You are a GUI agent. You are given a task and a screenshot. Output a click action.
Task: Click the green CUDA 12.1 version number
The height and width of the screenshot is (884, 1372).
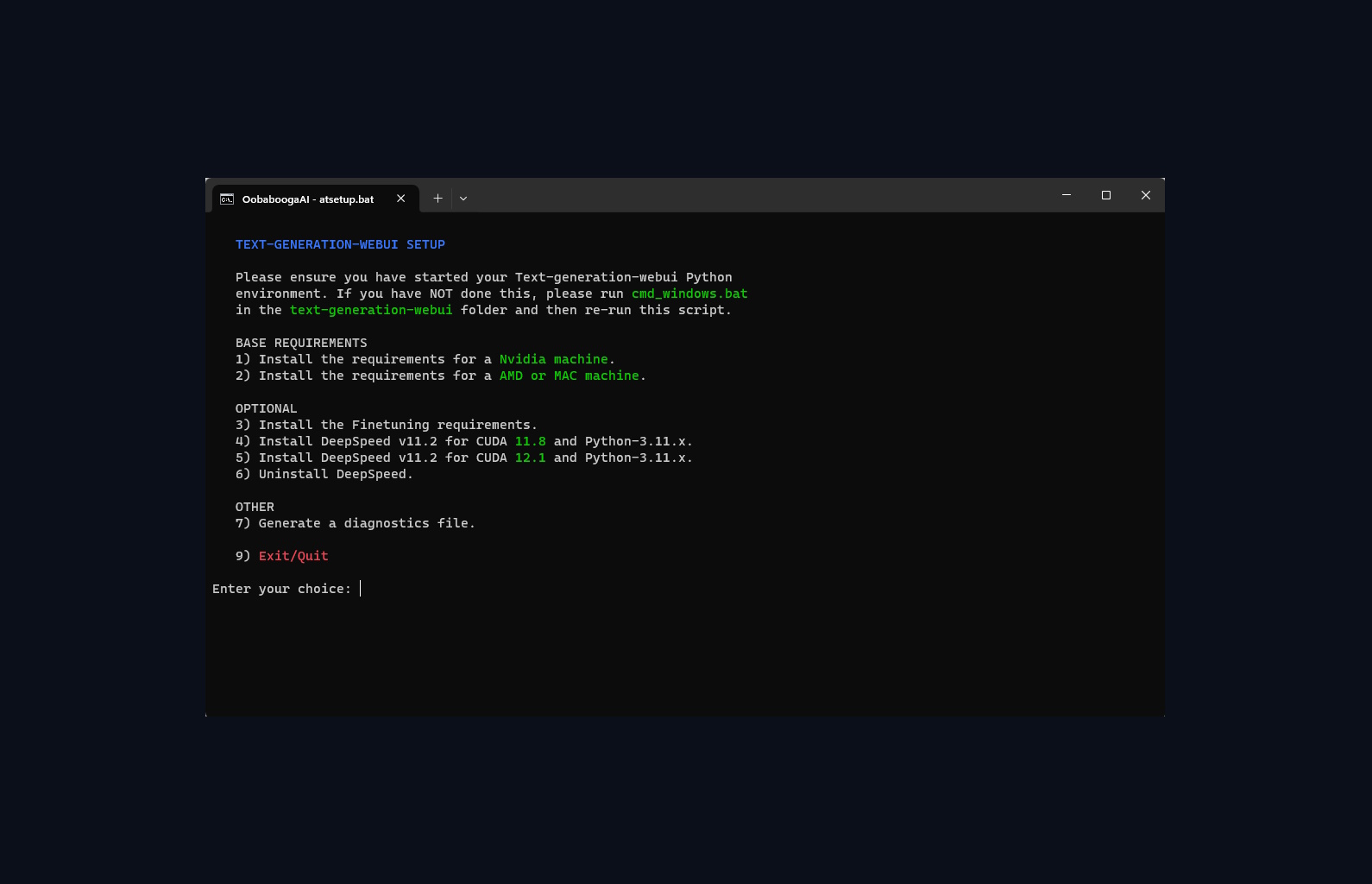click(x=531, y=458)
